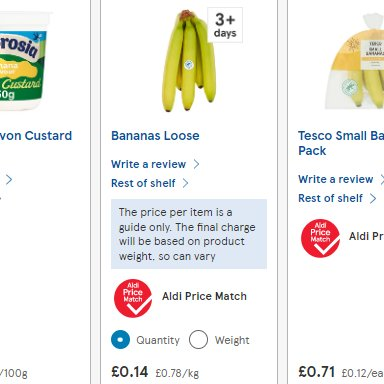The width and height of the screenshot is (384, 384).
Task: Open the Bananas Loose product title link
Action: click(155, 136)
